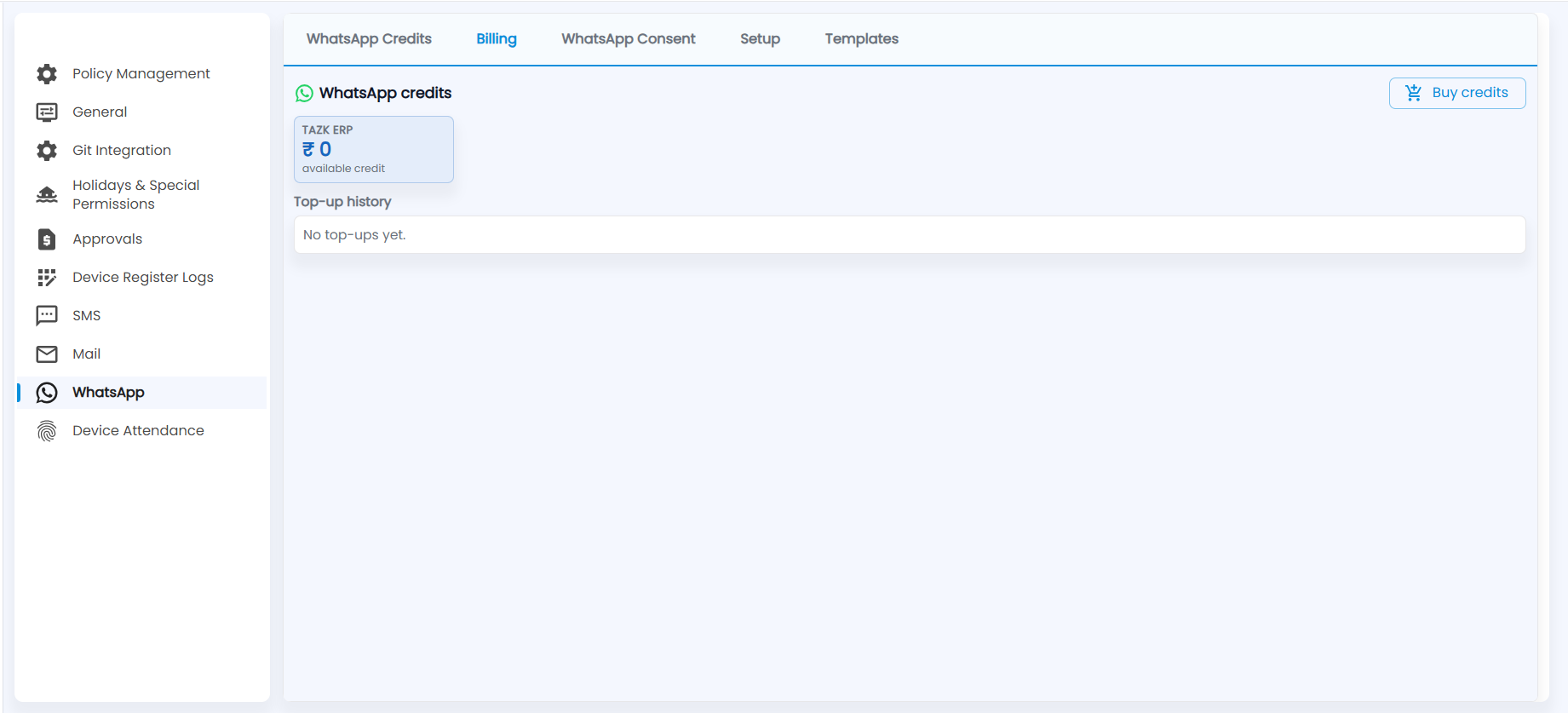
Task: Select the Billing tab
Action: (497, 39)
